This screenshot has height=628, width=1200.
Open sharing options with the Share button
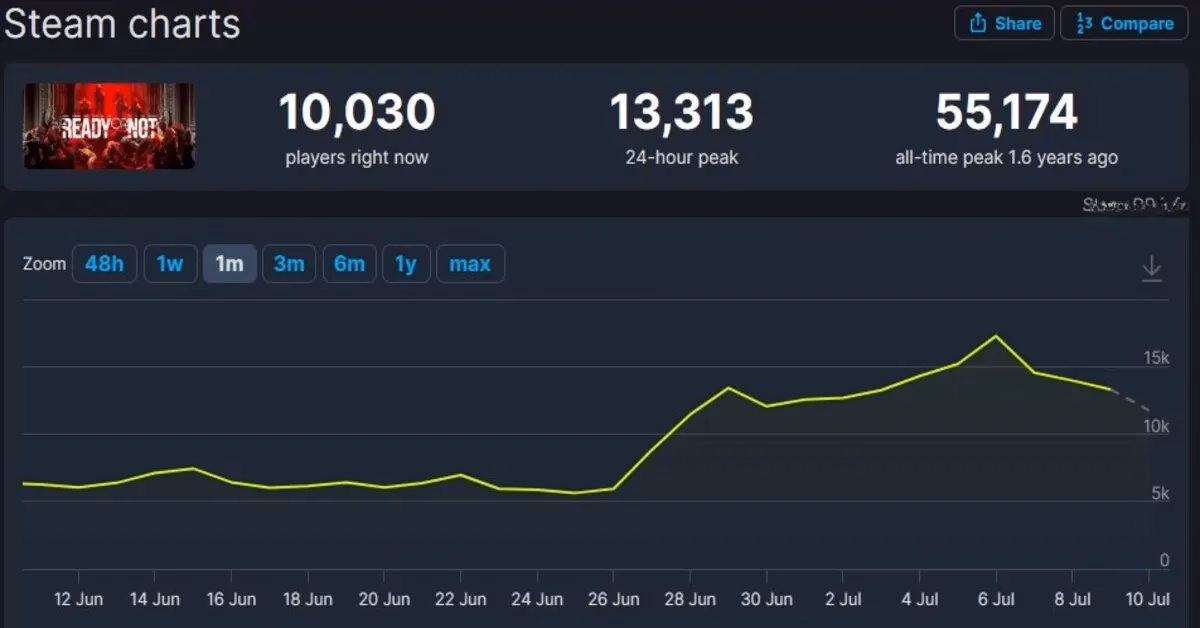click(1004, 23)
